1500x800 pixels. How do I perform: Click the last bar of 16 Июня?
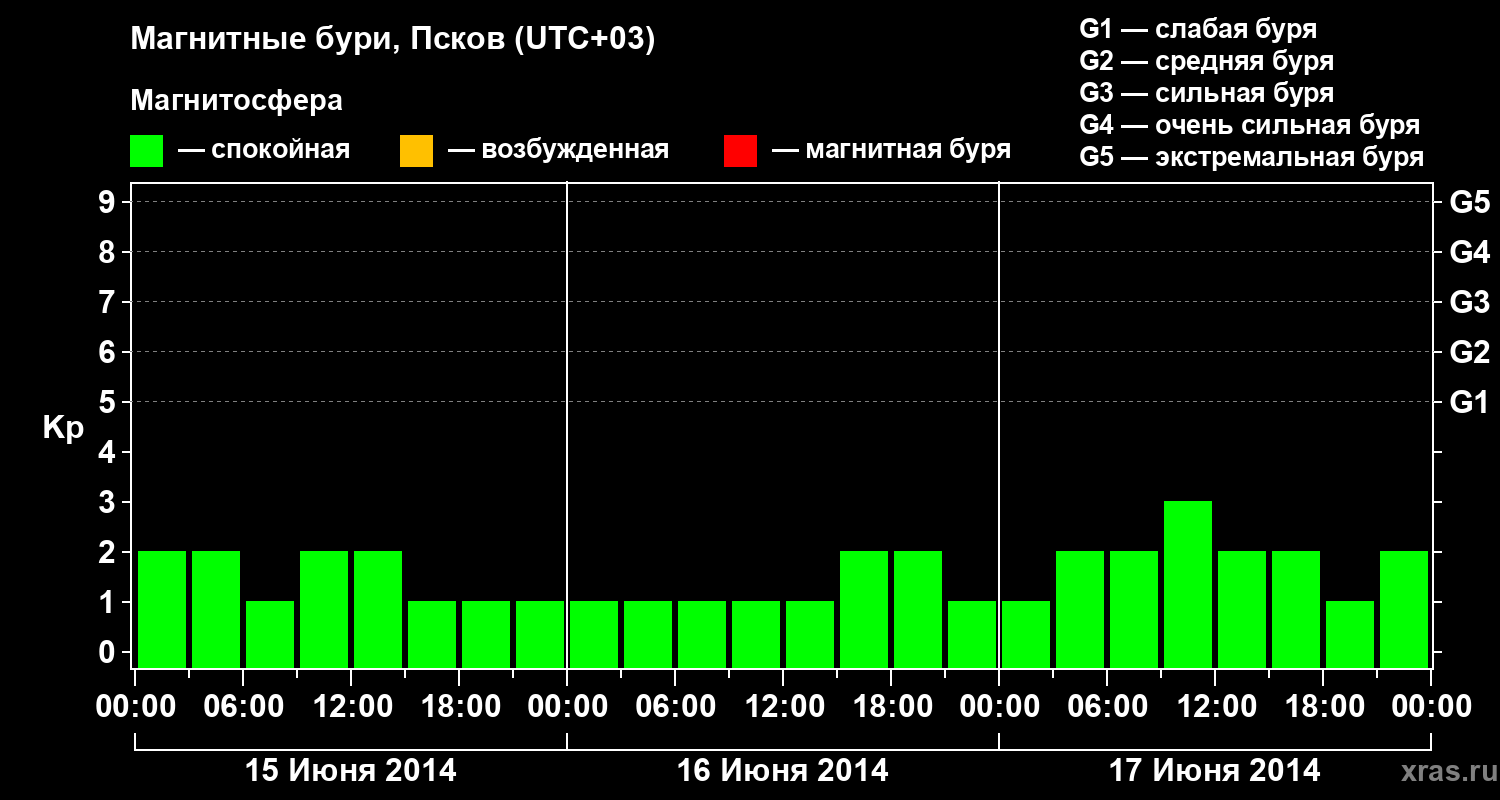point(972,634)
